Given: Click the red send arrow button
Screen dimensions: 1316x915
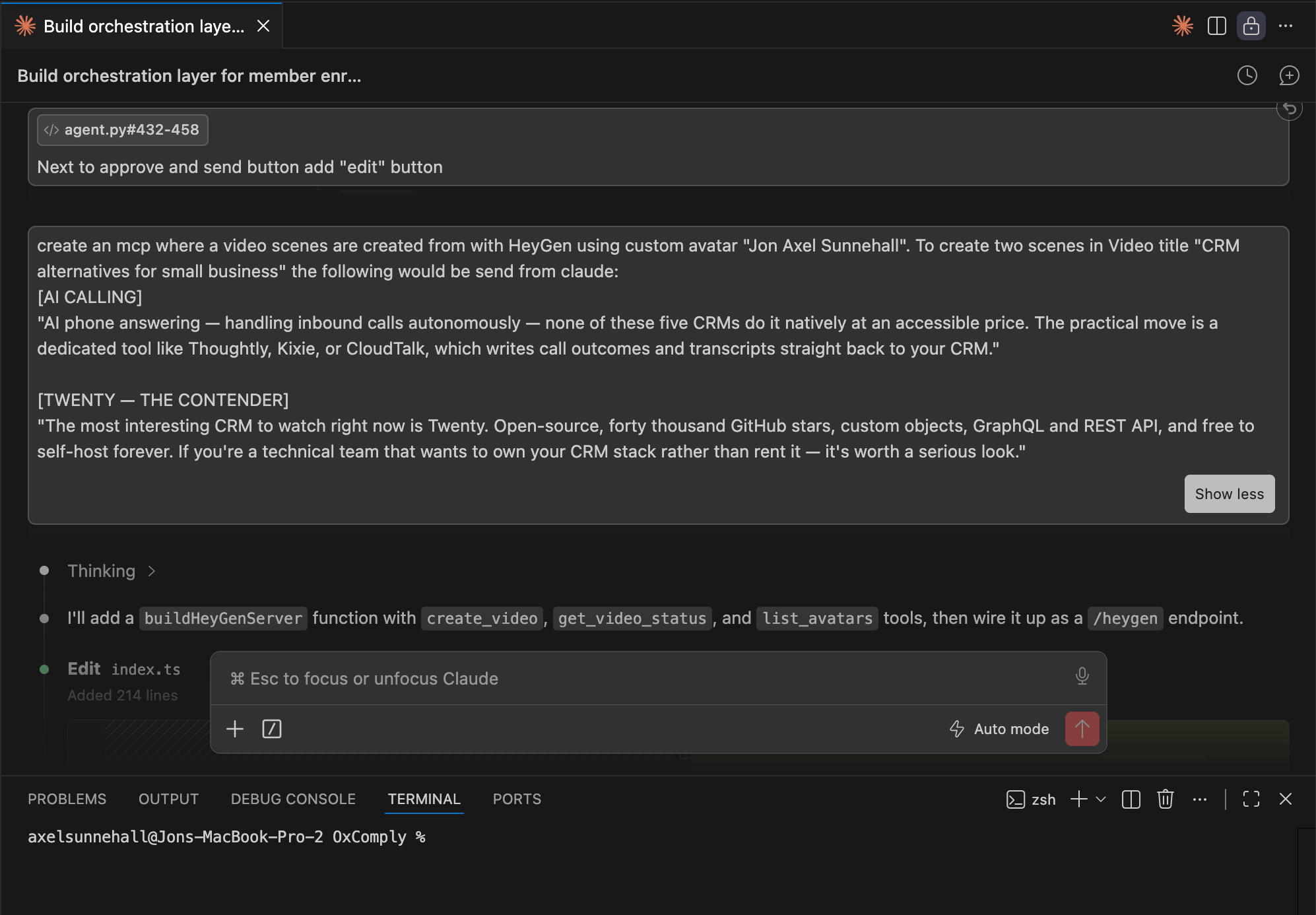Looking at the screenshot, I should pyautogui.click(x=1082, y=729).
